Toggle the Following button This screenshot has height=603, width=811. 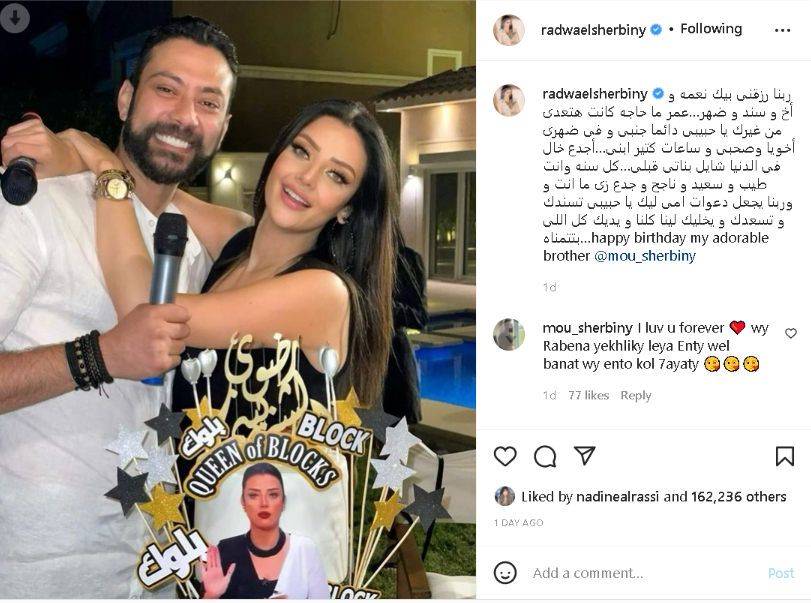click(x=711, y=29)
